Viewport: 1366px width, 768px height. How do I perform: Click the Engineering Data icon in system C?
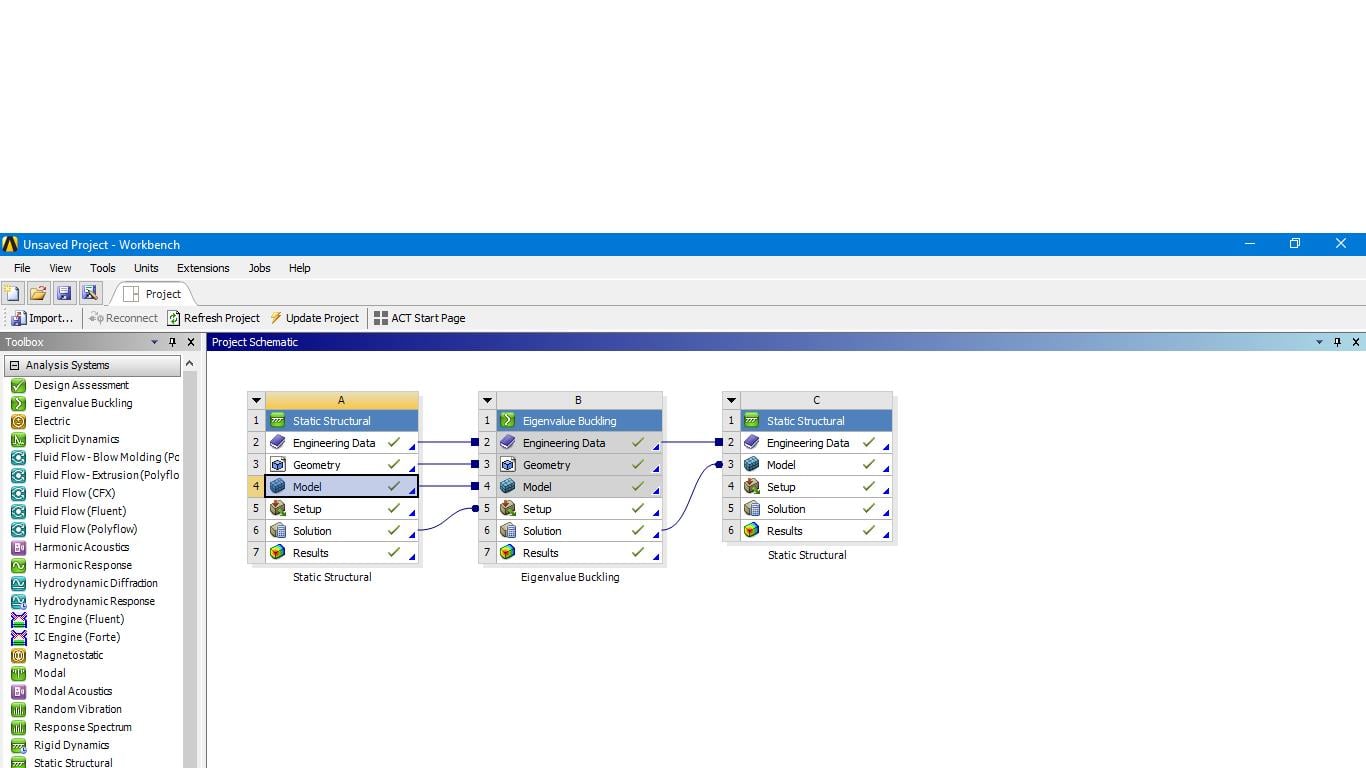tap(752, 443)
